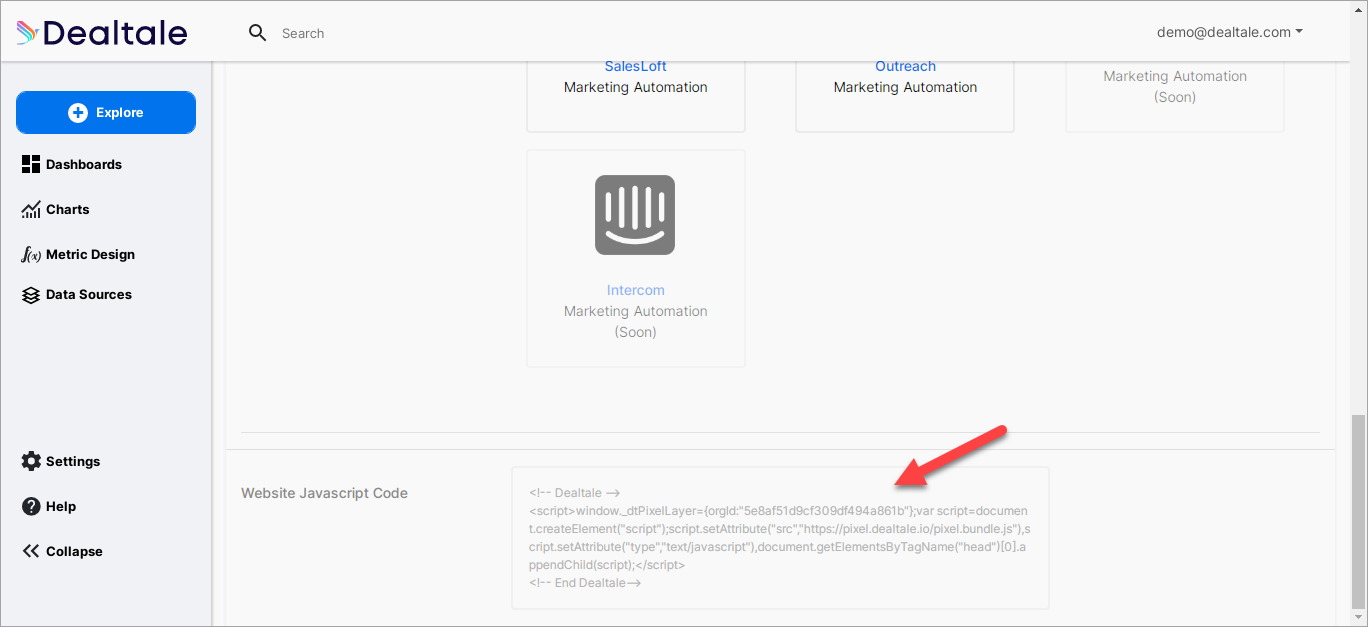Click the Dashboards grid icon

(31, 164)
